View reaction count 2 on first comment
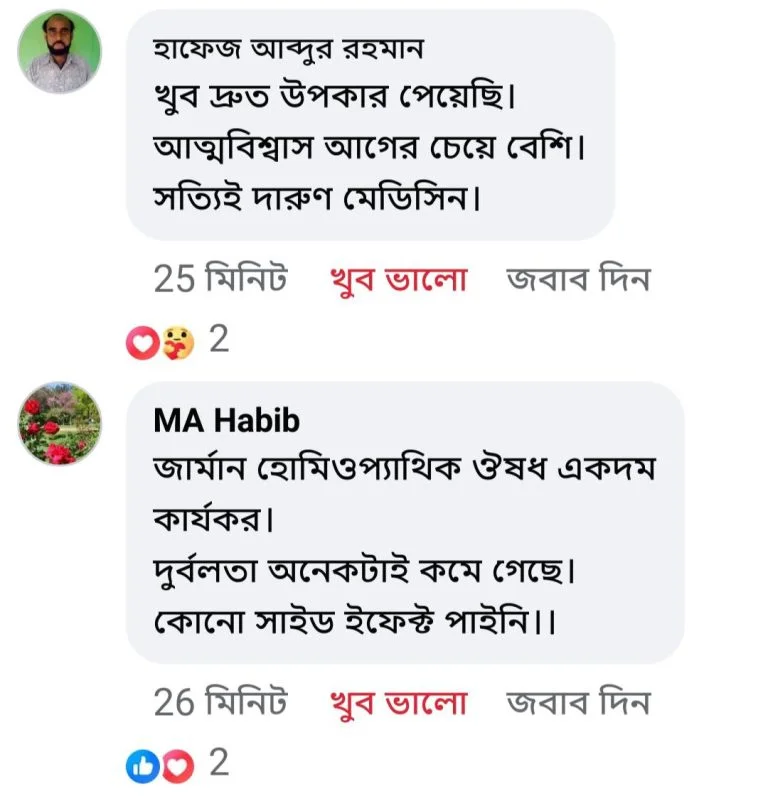 tap(218, 342)
